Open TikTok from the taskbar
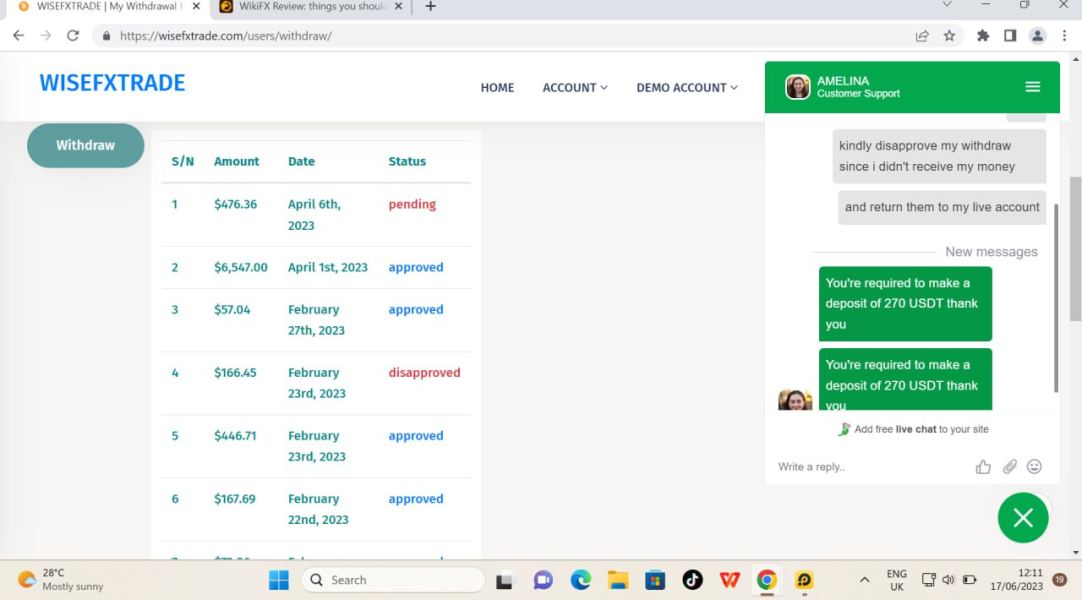This screenshot has height=600, width=1082. coord(692,581)
